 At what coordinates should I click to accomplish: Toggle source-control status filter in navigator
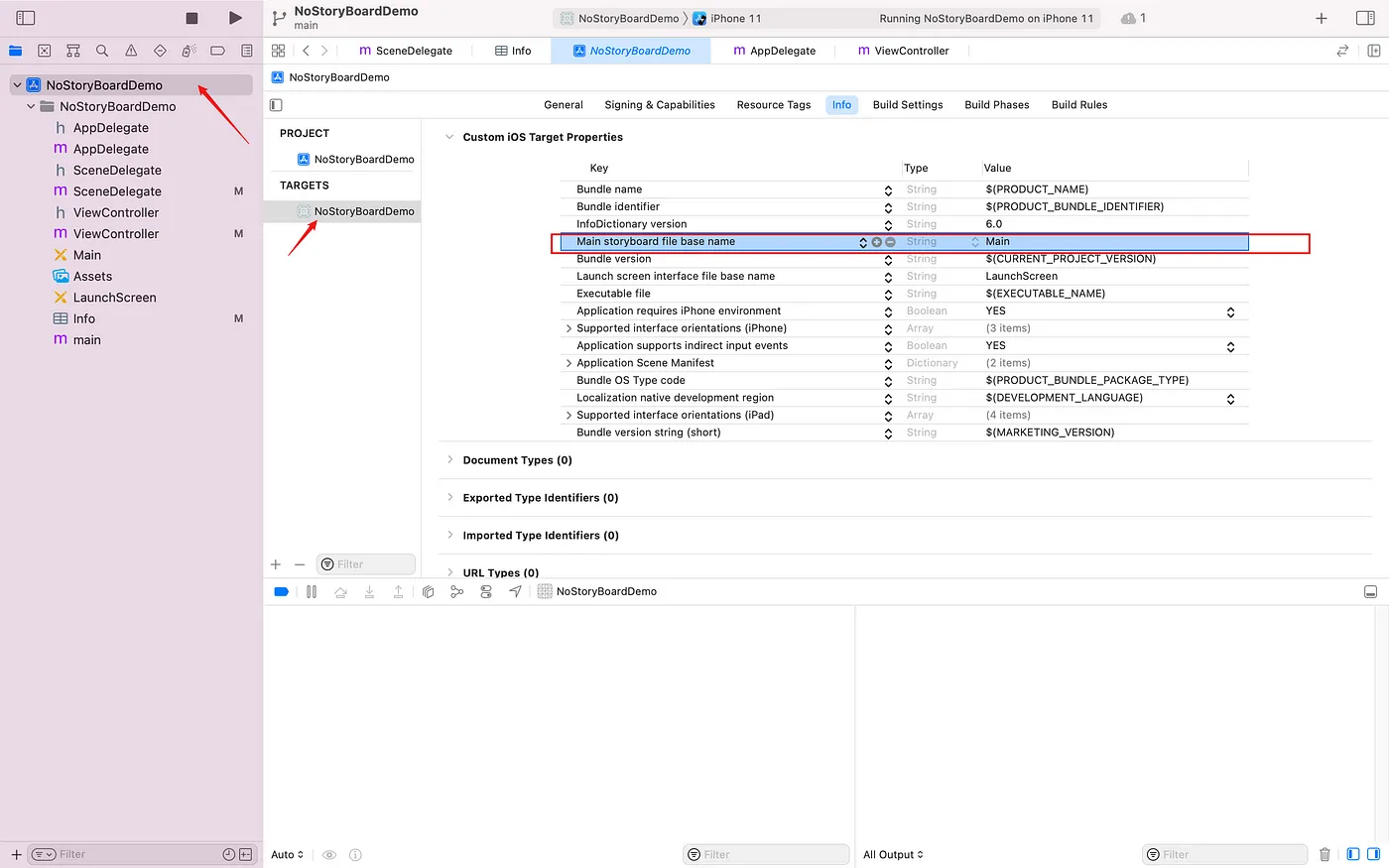pos(244,854)
